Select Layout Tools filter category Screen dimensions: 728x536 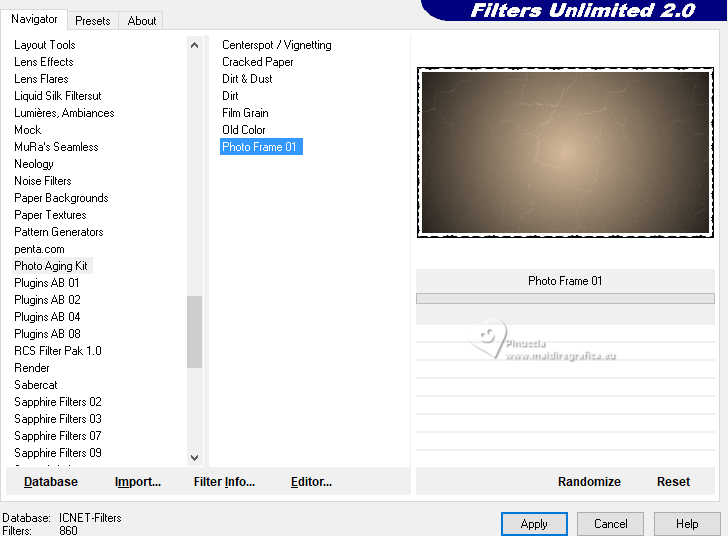click(45, 45)
